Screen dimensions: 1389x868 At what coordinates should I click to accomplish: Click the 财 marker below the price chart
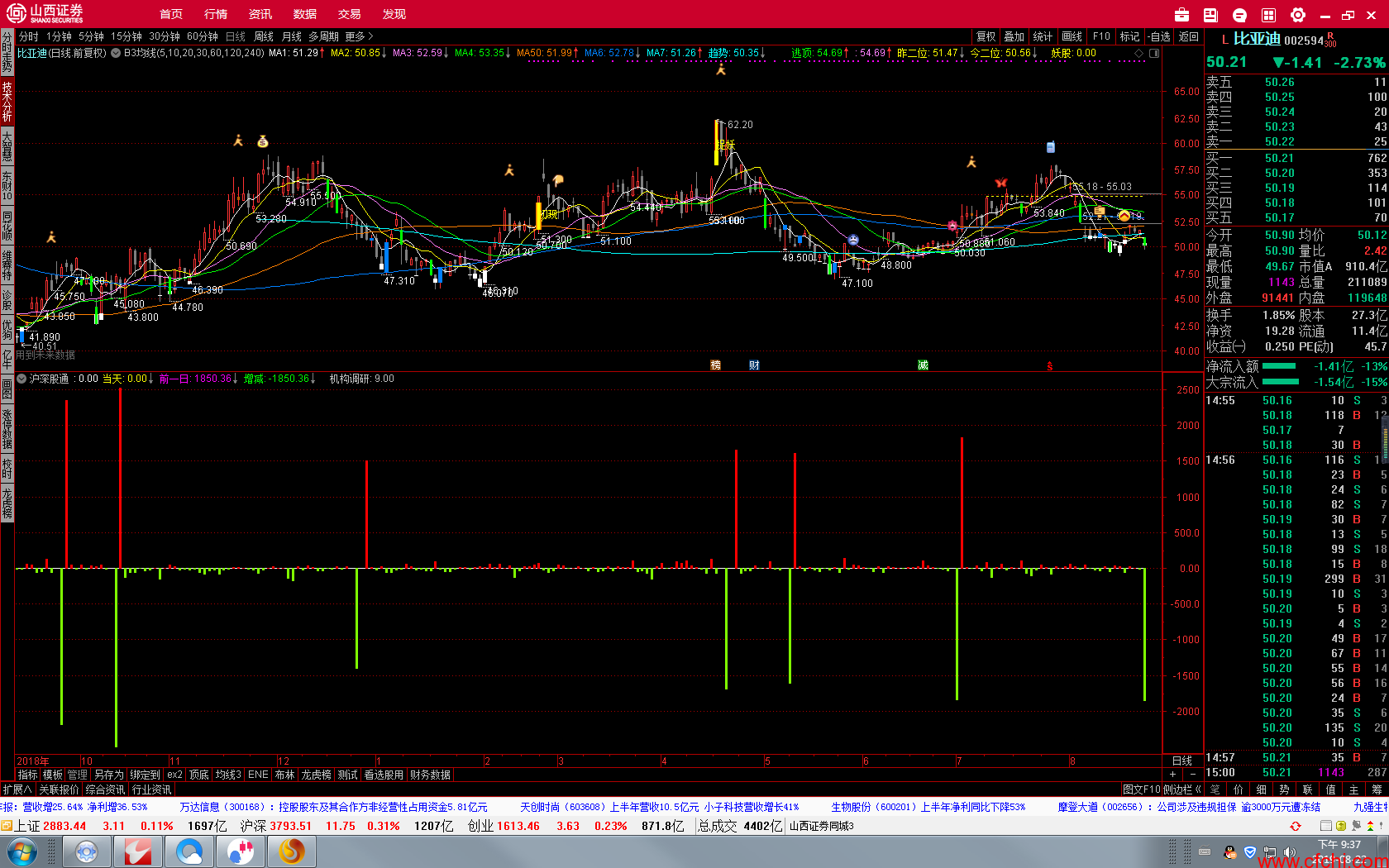click(x=754, y=365)
